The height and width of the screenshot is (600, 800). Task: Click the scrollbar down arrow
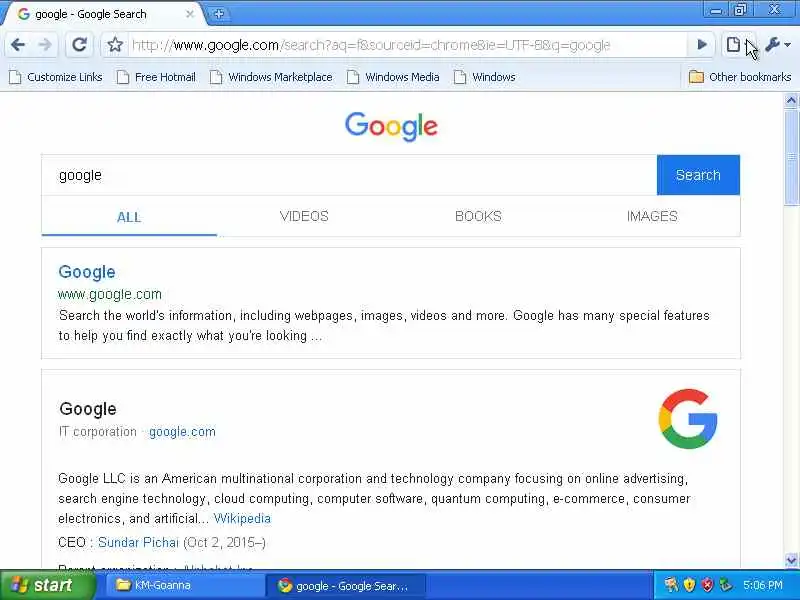pos(791,560)
